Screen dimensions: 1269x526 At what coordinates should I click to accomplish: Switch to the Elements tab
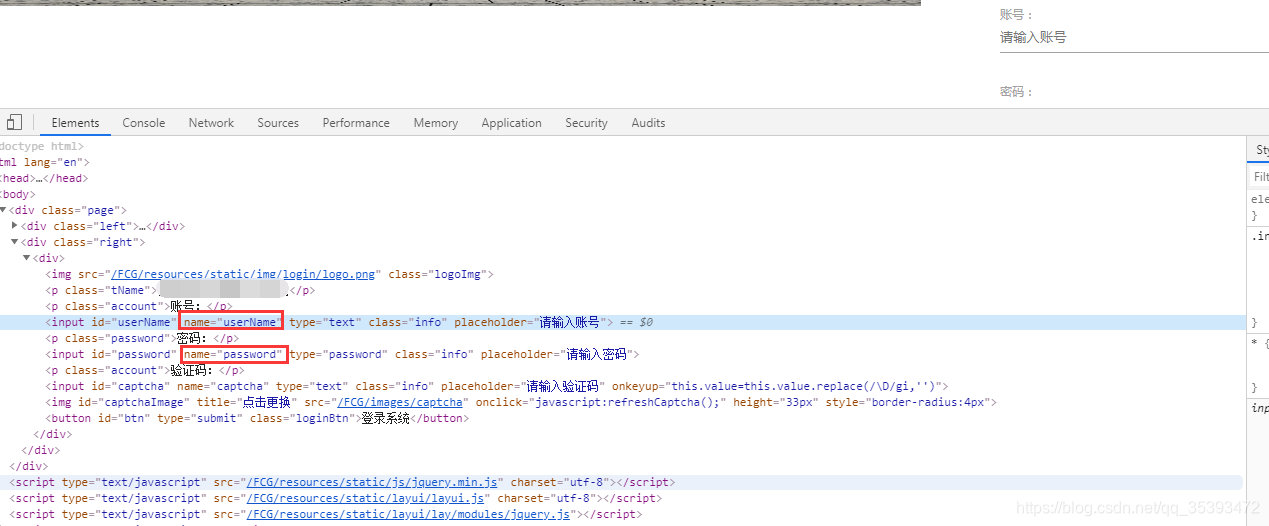76,123
